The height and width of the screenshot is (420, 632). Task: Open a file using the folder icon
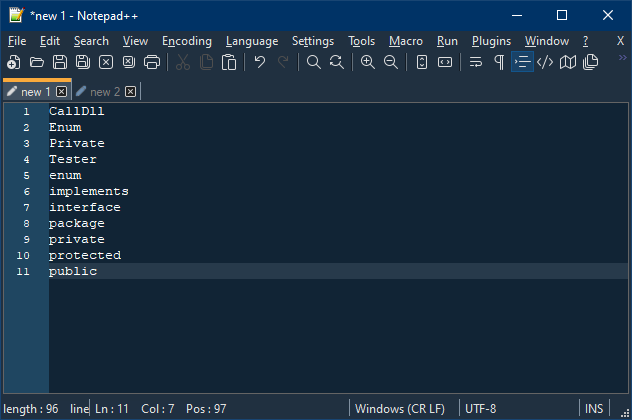point(37,62)
